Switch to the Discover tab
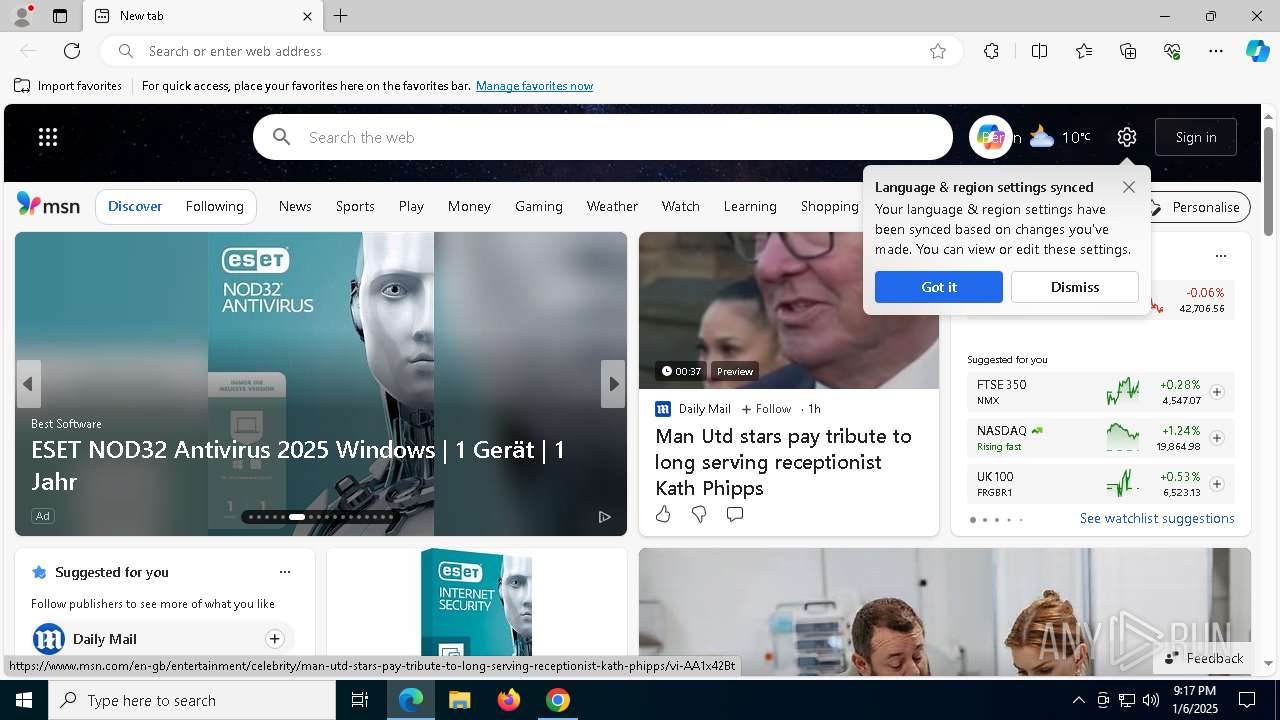 coord(135,206)
